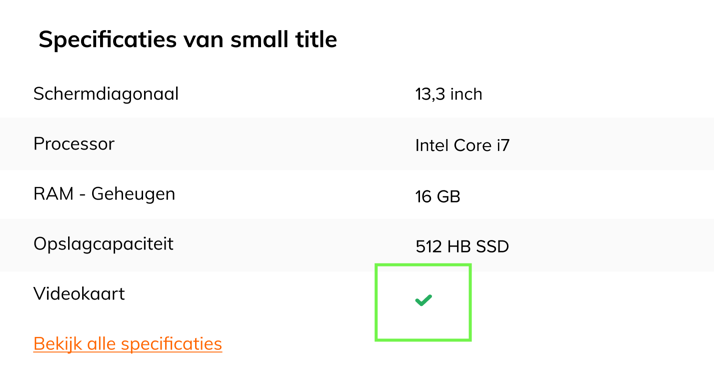The width and height of the screenshot is (714, 390).
Task: Select the Videokaart spec label
Action: click(x=79, y=294)
